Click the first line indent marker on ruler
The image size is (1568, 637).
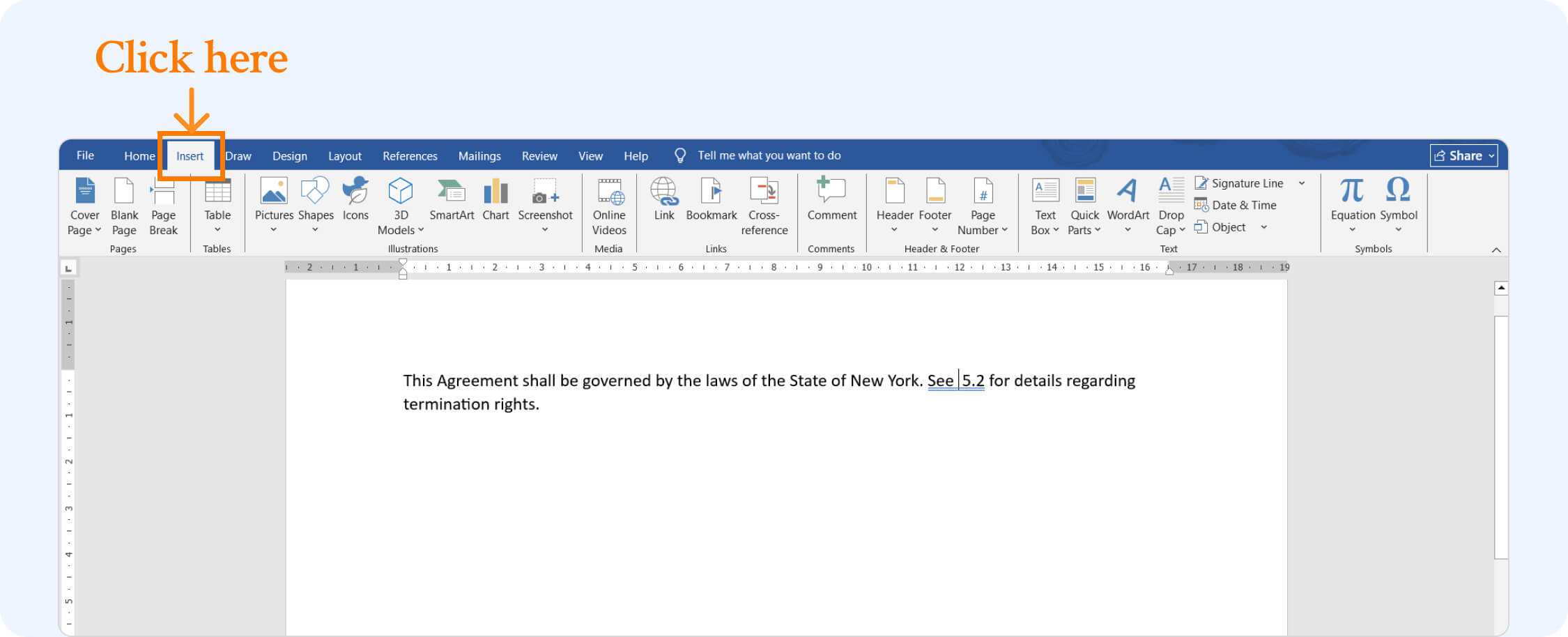pyautogui.click(x=403, y=263)
